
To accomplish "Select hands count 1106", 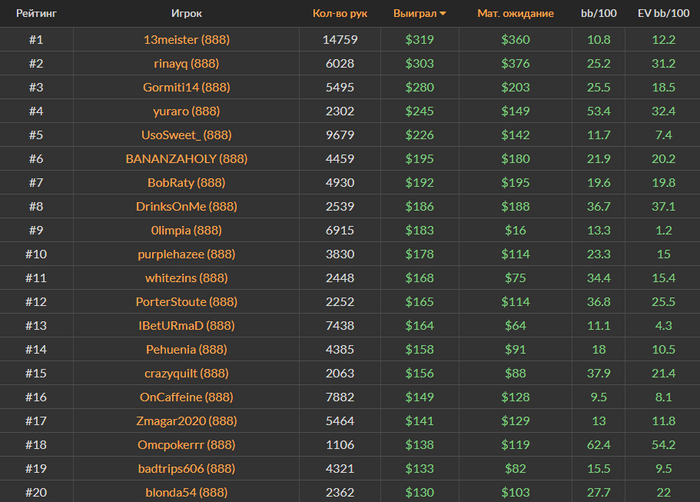I will (x=340, y=444).
